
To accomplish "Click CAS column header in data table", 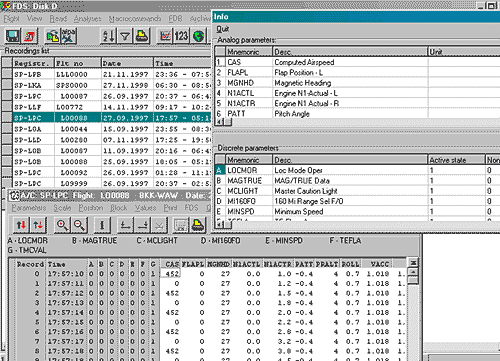I will pos(170,264).
